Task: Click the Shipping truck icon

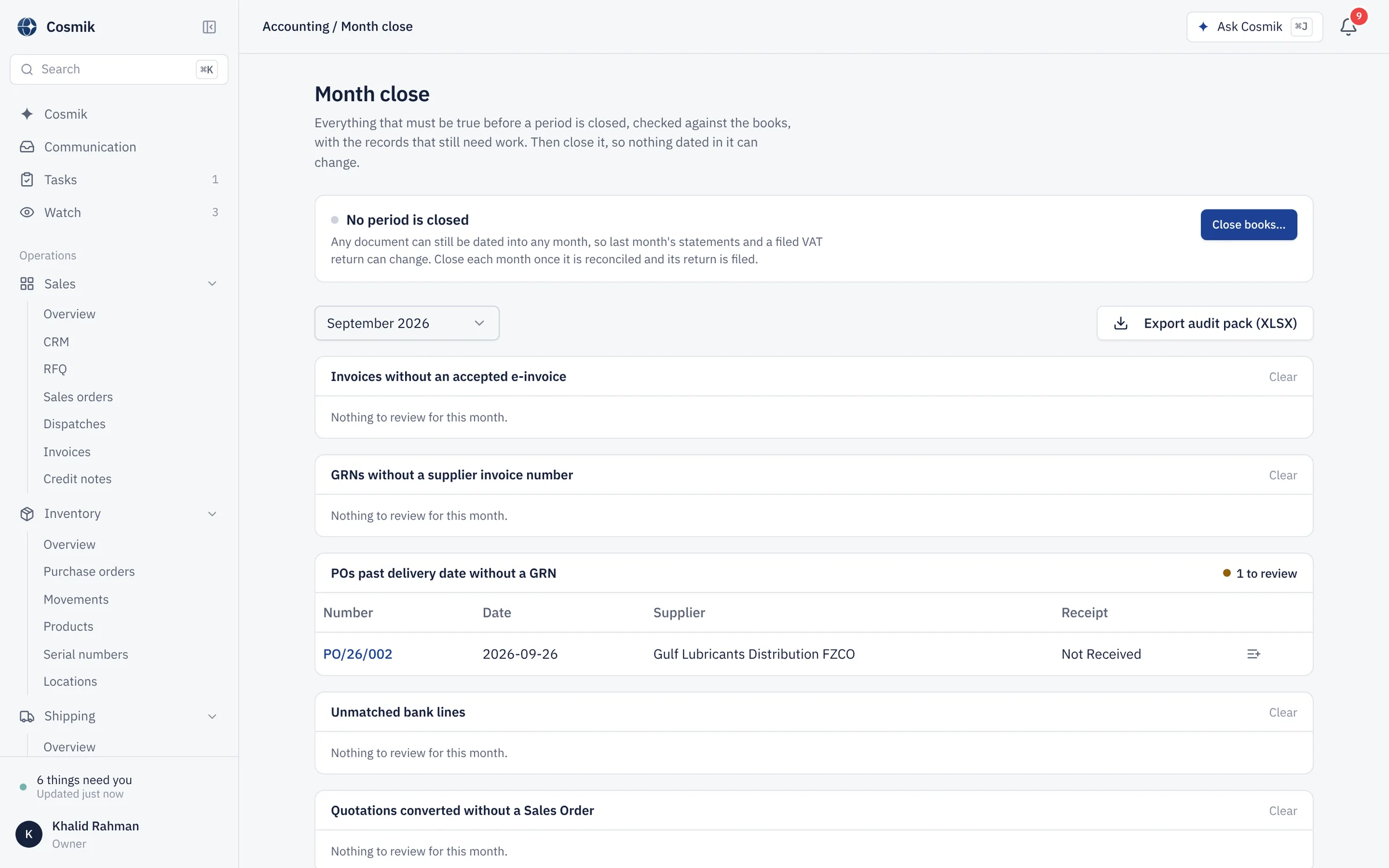Action: coord(27,716)
